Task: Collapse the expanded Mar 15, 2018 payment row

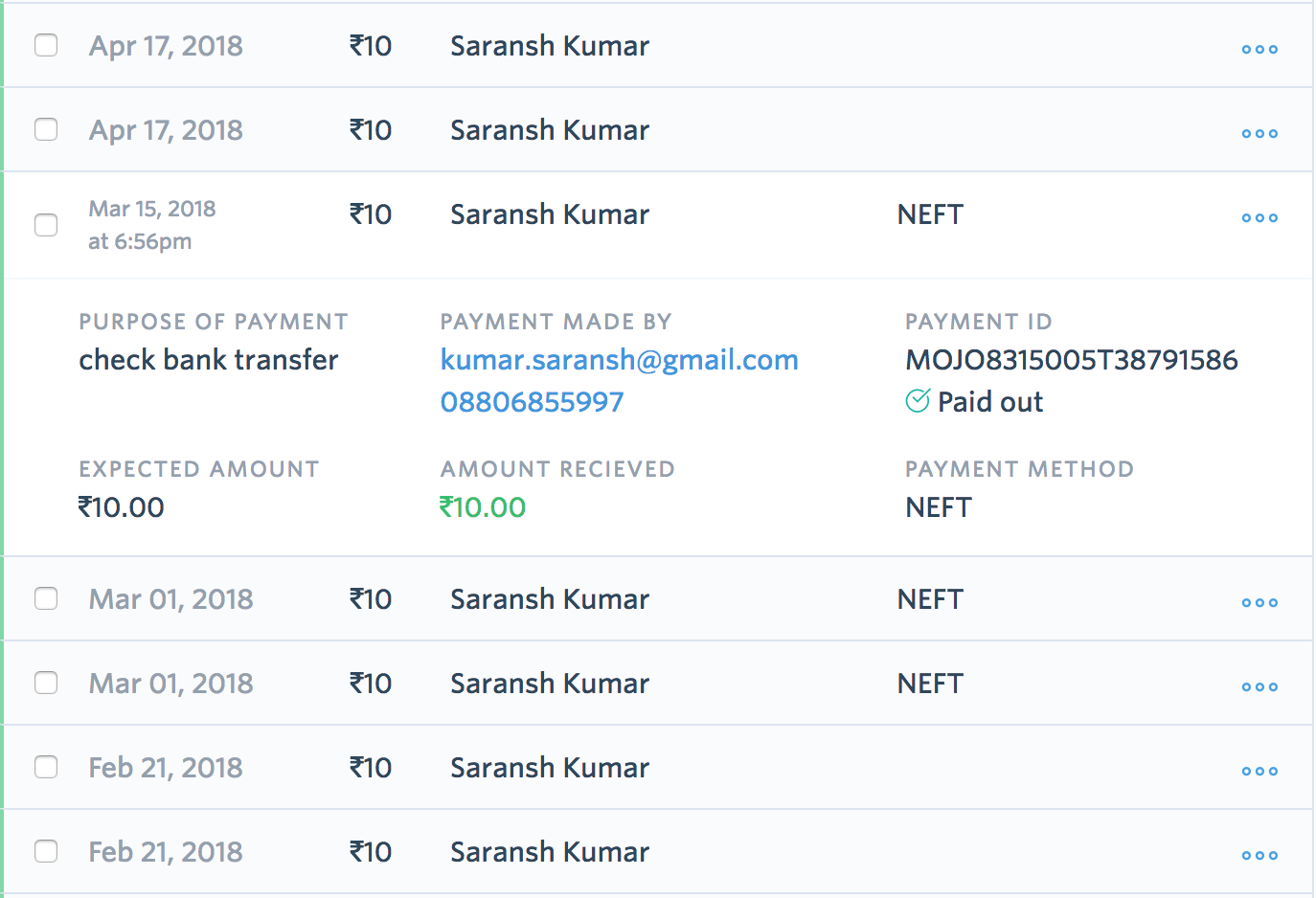Action: coord(658,225)
